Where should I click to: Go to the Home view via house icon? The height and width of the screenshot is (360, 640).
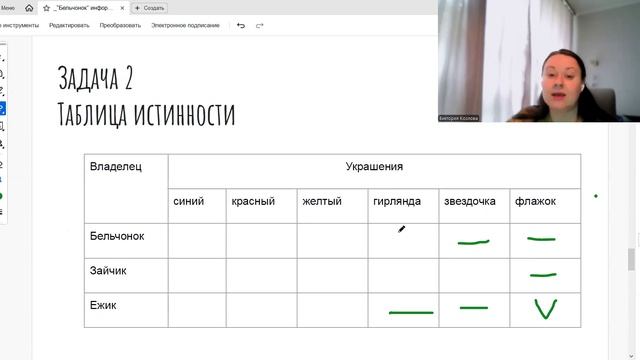[29, 8]
